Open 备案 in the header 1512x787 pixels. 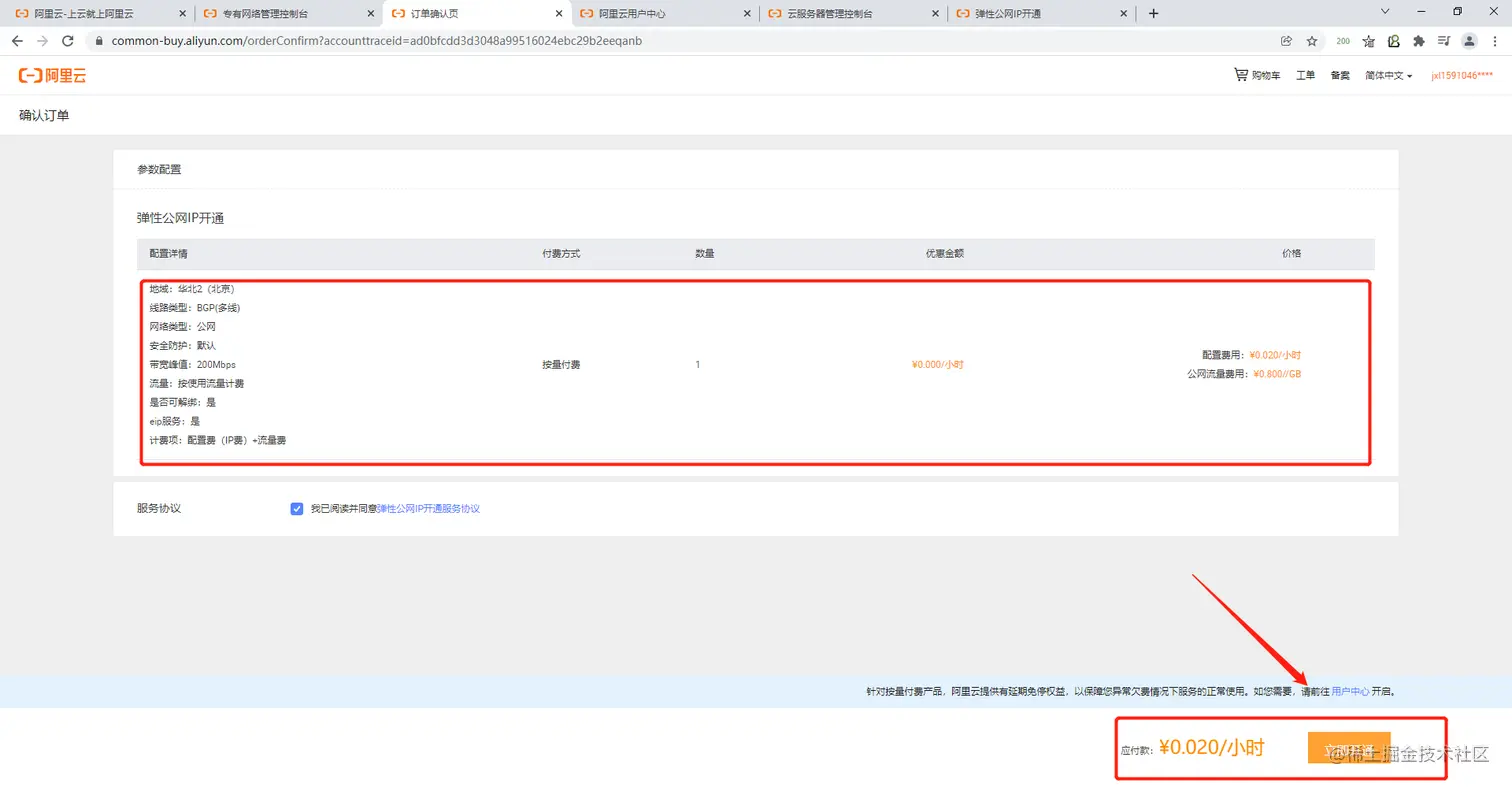(1340, 76)
